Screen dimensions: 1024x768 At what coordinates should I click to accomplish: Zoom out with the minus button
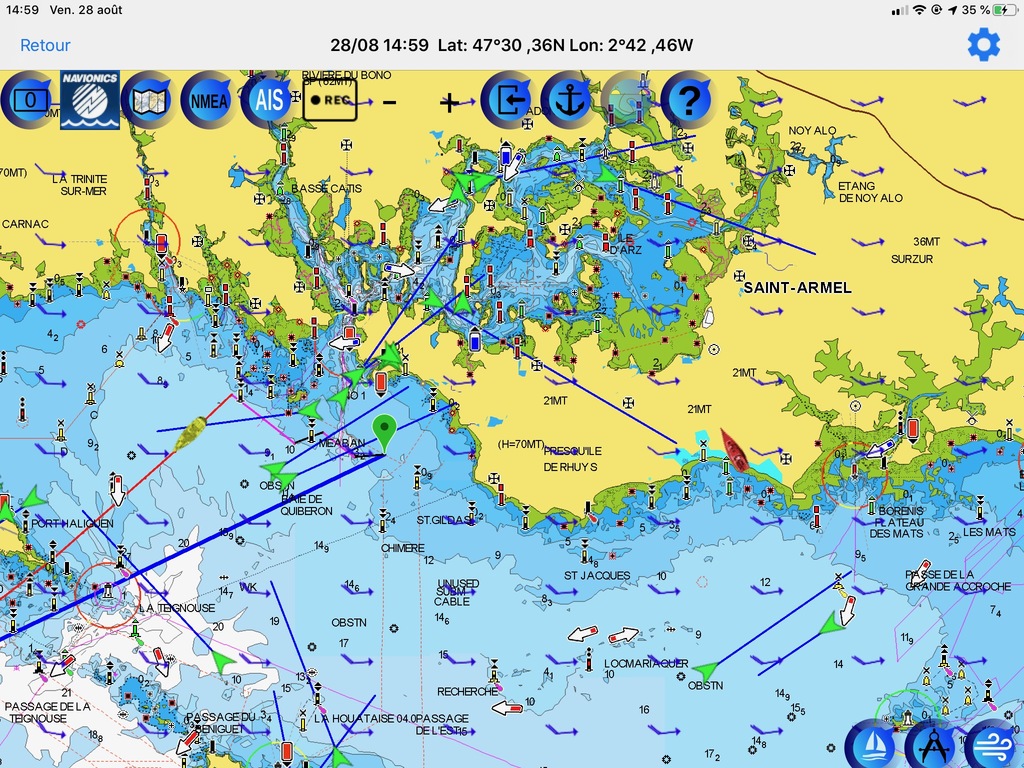389,103
